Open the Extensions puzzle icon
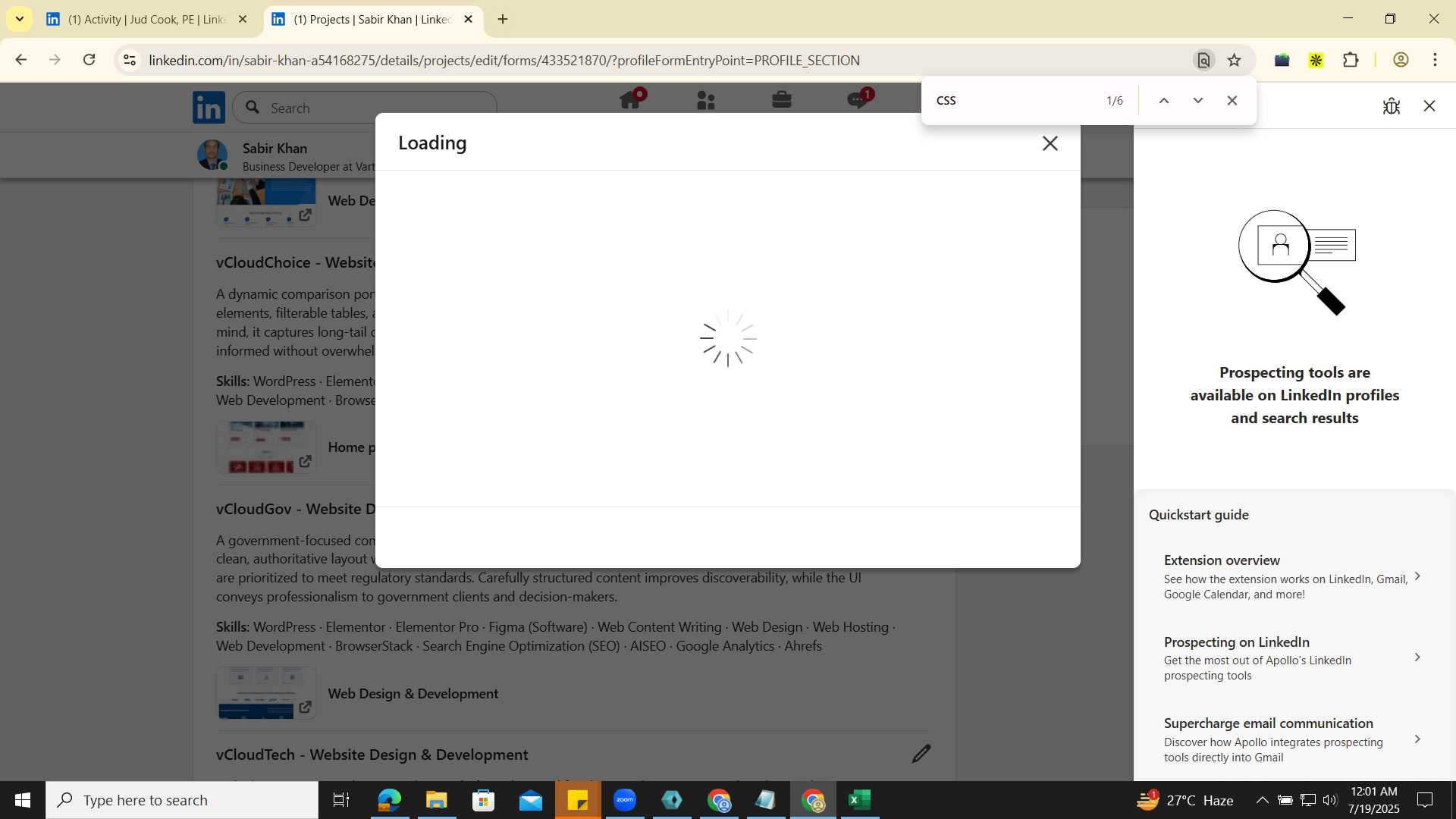The width and height of the screenshot is (1456, 819). (x=1351, y=60)
